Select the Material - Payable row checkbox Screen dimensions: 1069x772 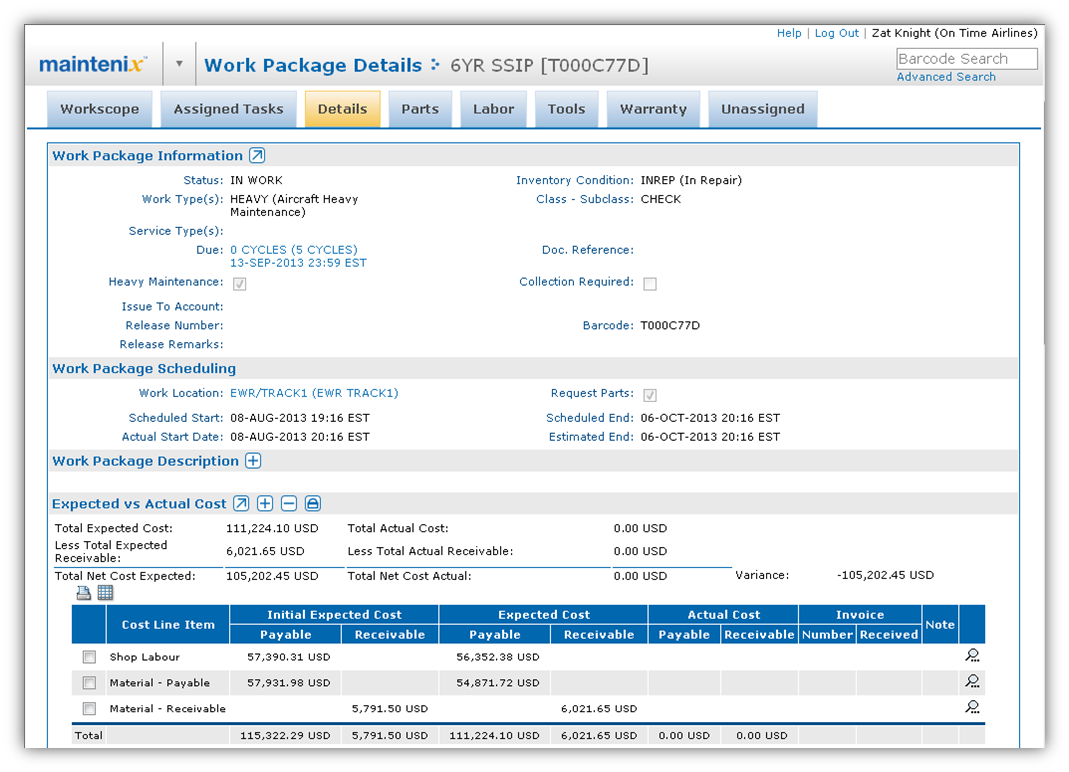(89, 683)
